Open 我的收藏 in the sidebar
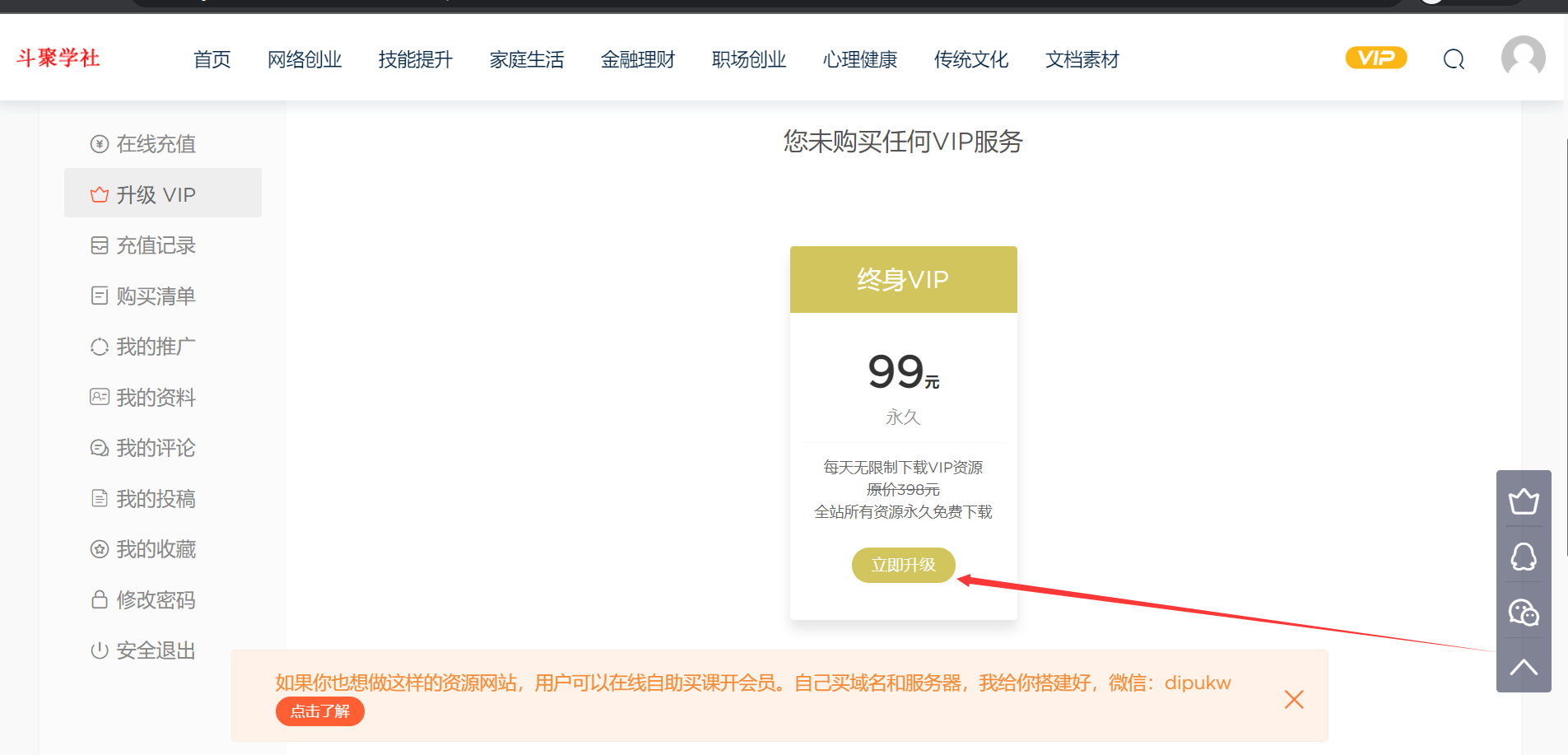Image resolution: width=1568 pixels, height=755 pixels. 156,549
